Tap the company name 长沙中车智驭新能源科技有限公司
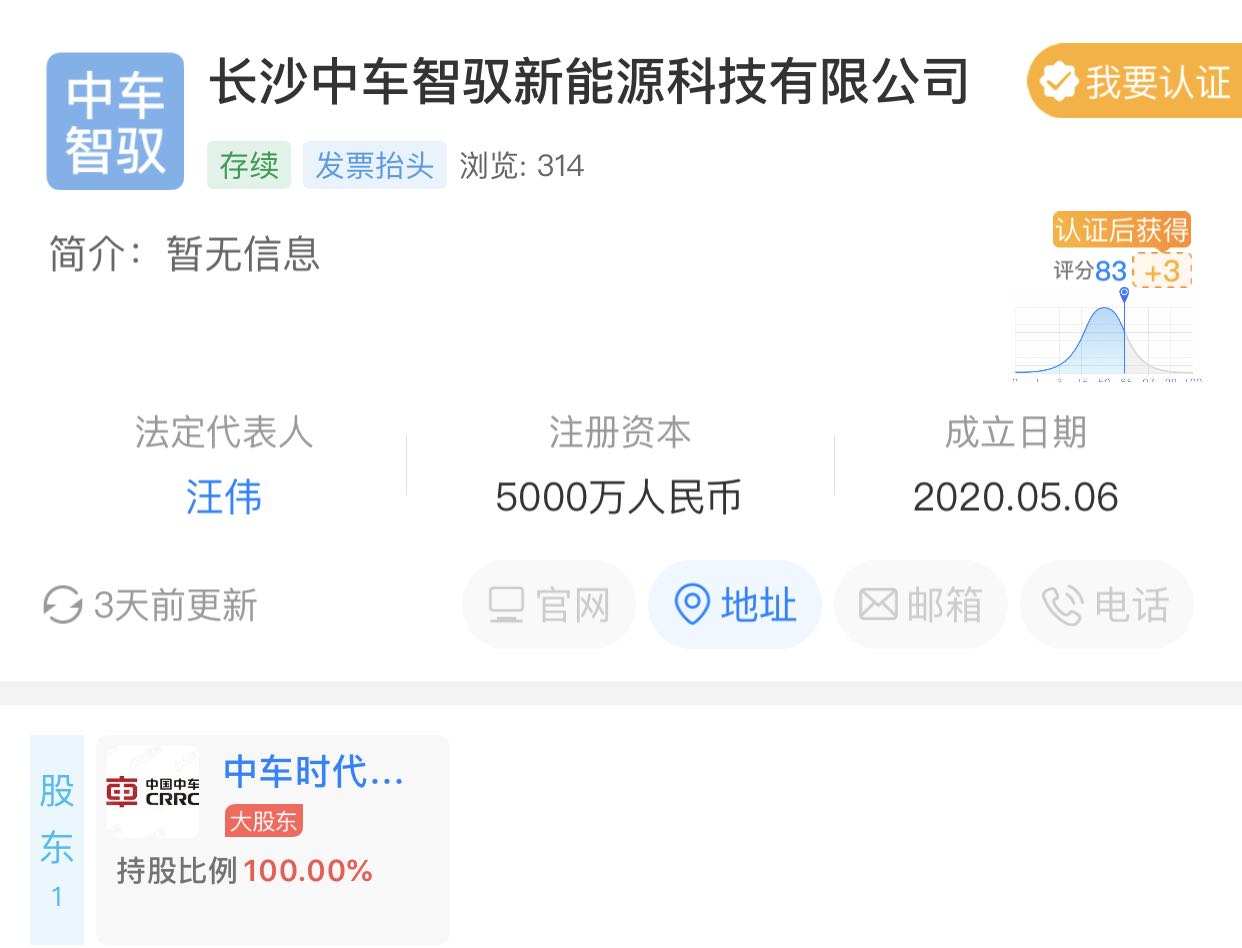1242x948 pixels. 589,82
